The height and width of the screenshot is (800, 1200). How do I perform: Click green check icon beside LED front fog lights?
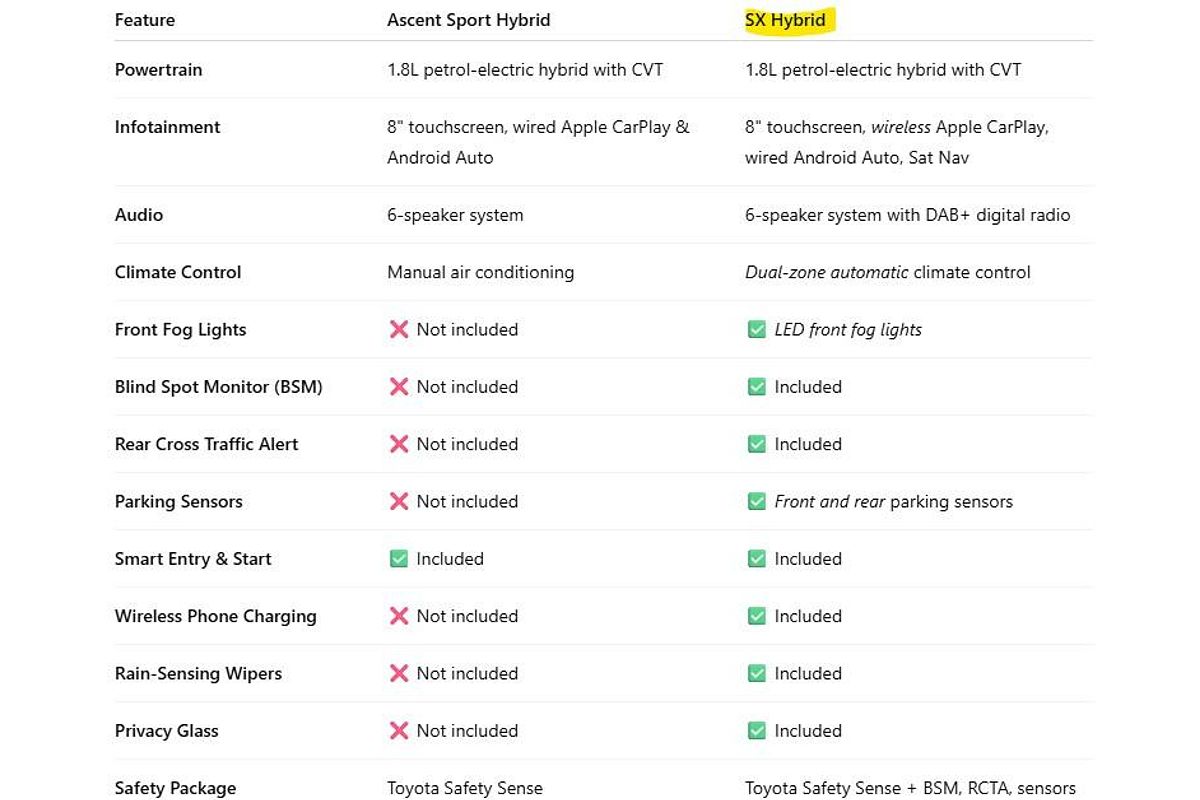coord(756,330)
